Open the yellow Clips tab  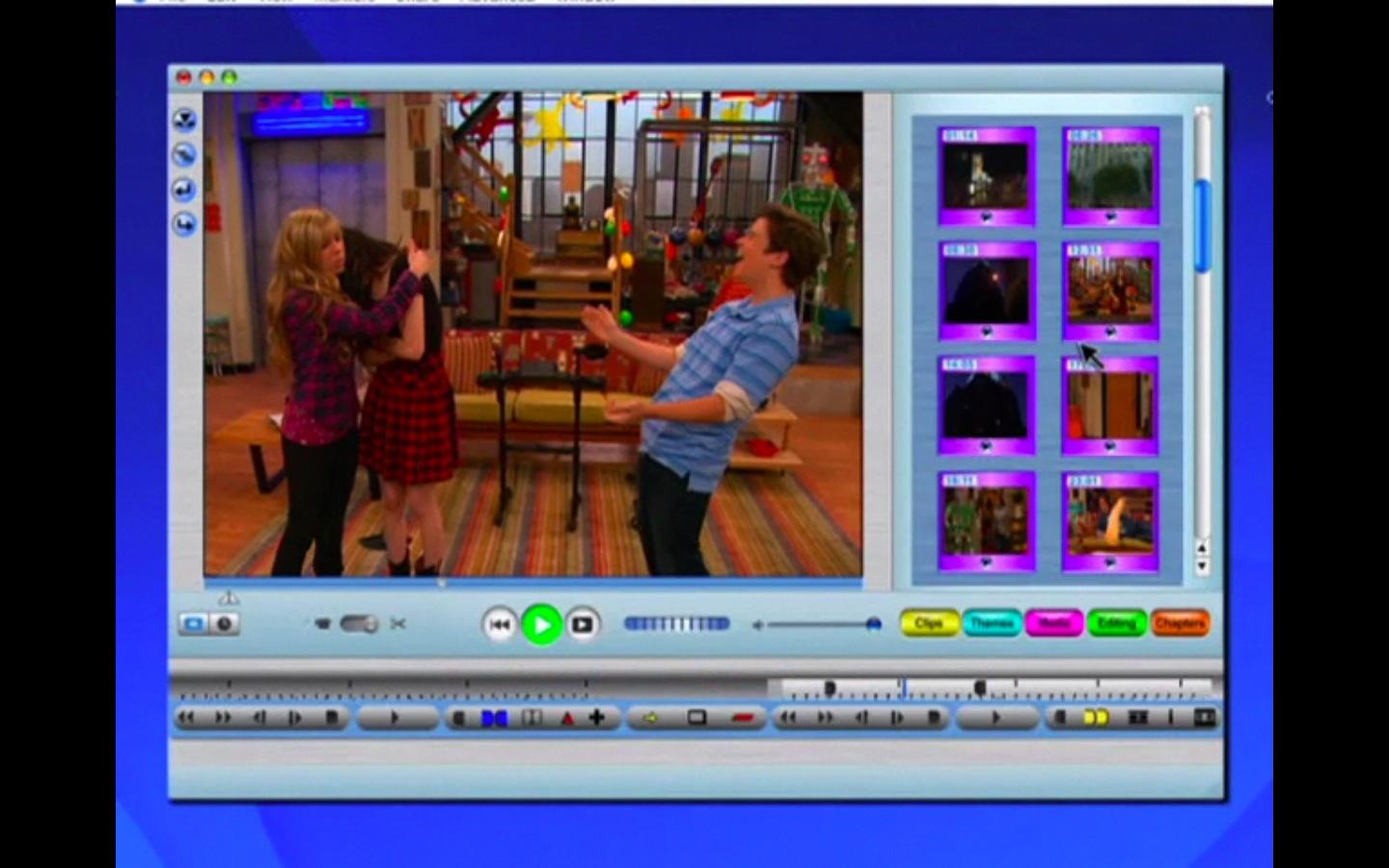click(928, 623)
